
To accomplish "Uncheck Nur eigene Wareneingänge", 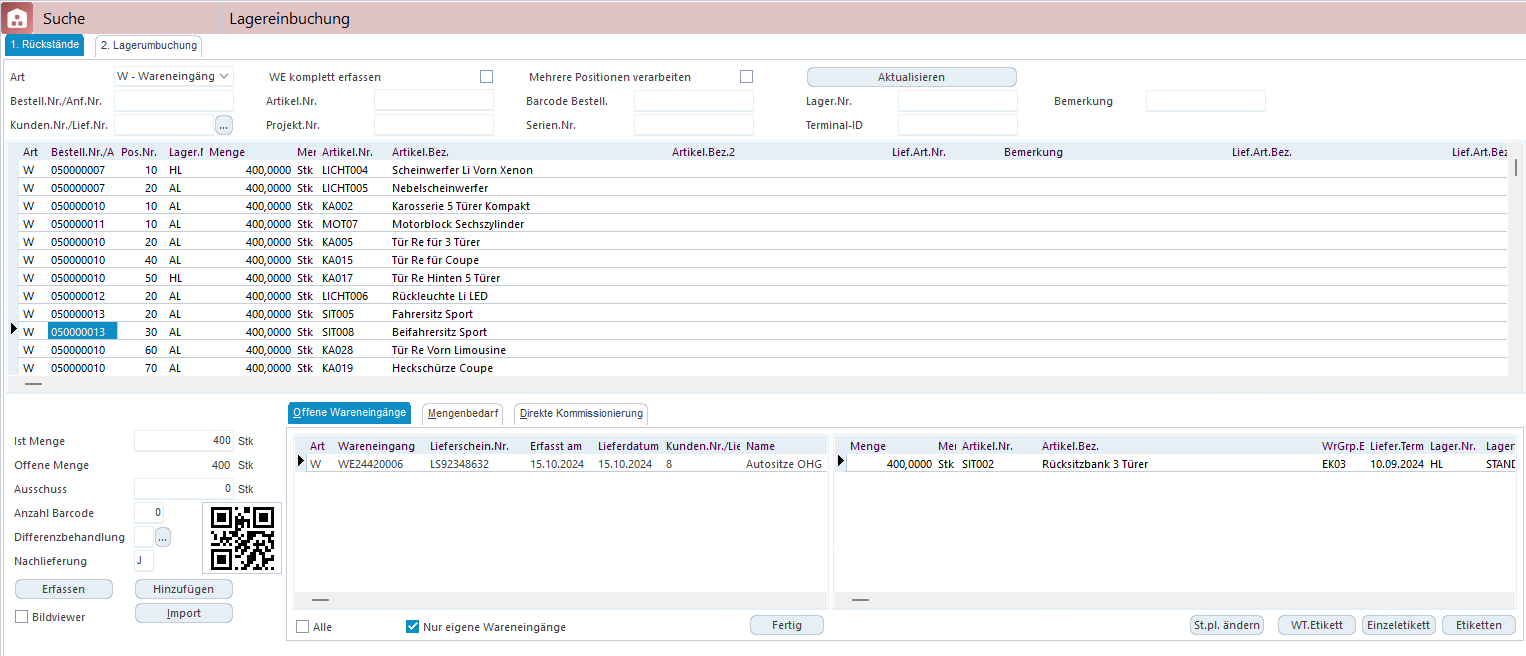I will pos(412,627).
